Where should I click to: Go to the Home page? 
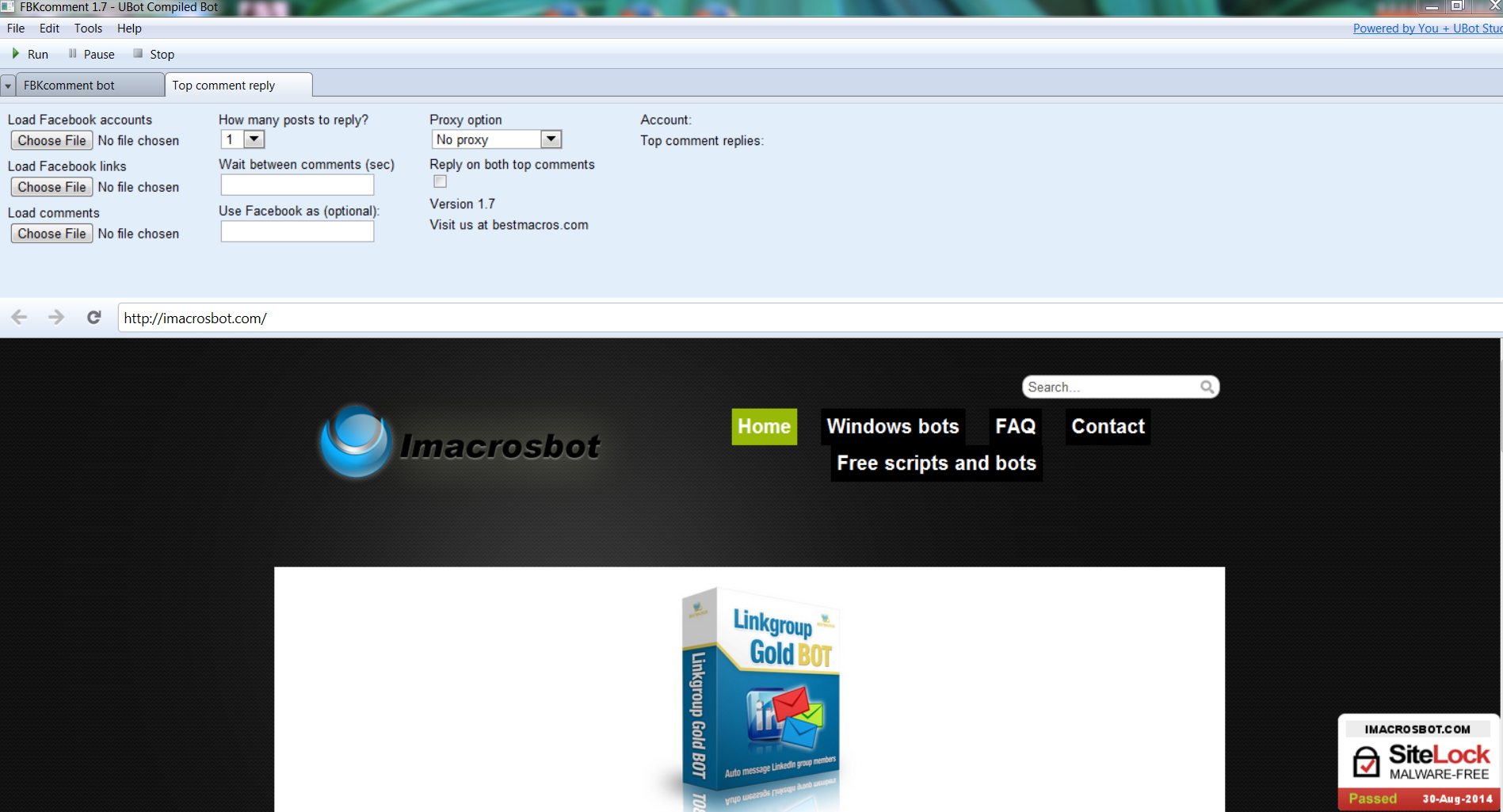764,426
